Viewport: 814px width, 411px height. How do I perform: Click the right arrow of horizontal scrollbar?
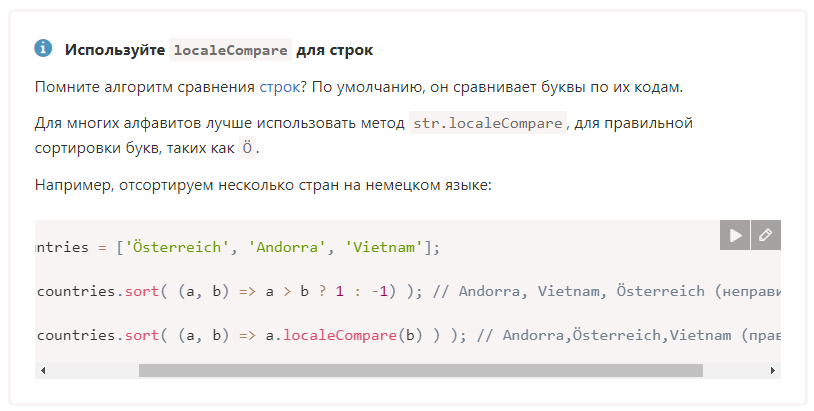point(772,371)
